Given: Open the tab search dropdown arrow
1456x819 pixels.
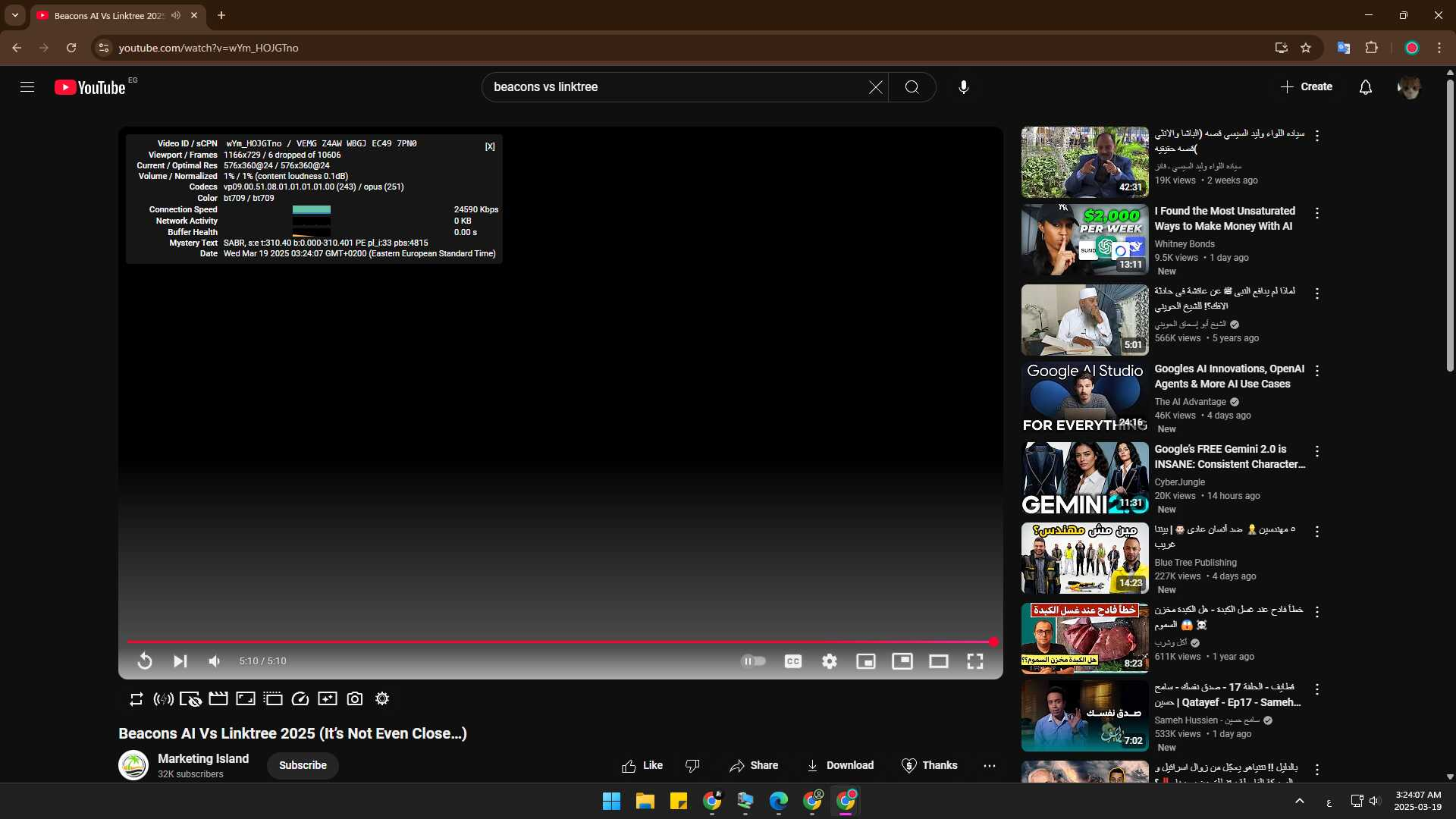Looking at the screenshot, I should pos(14,15).
